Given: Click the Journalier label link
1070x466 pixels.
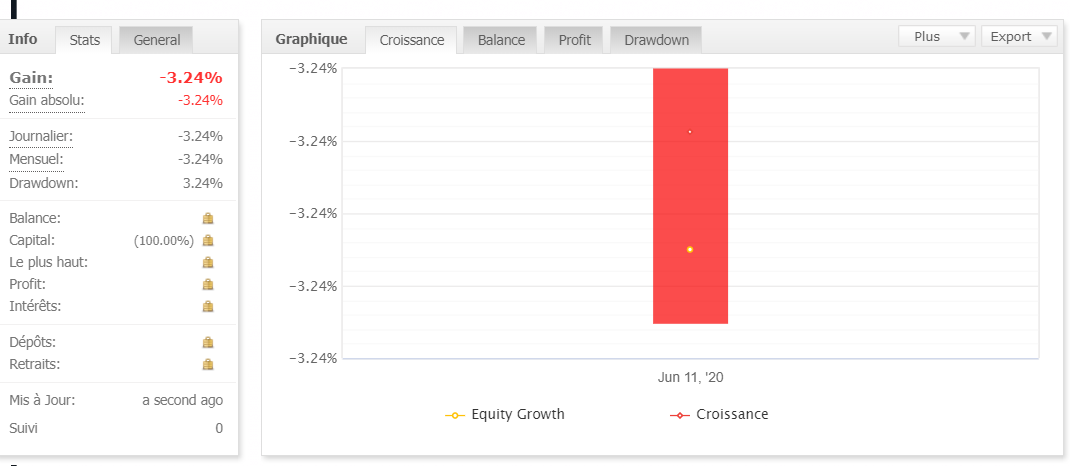Looking at the screenshot, I should [41, 136].
